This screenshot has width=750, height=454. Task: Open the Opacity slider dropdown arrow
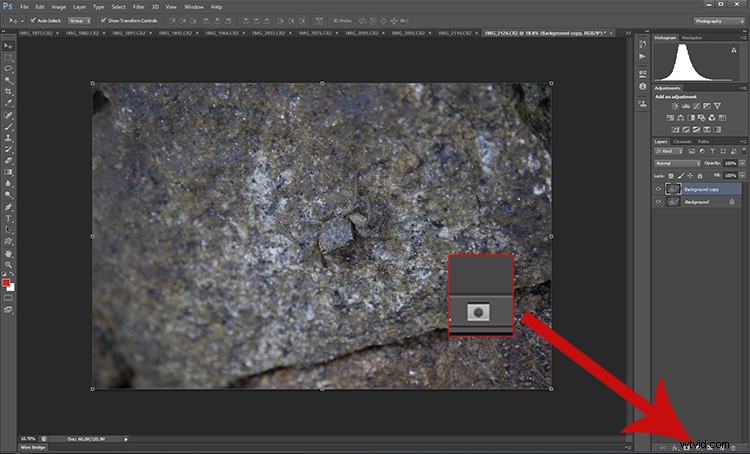tap(742, 163)
